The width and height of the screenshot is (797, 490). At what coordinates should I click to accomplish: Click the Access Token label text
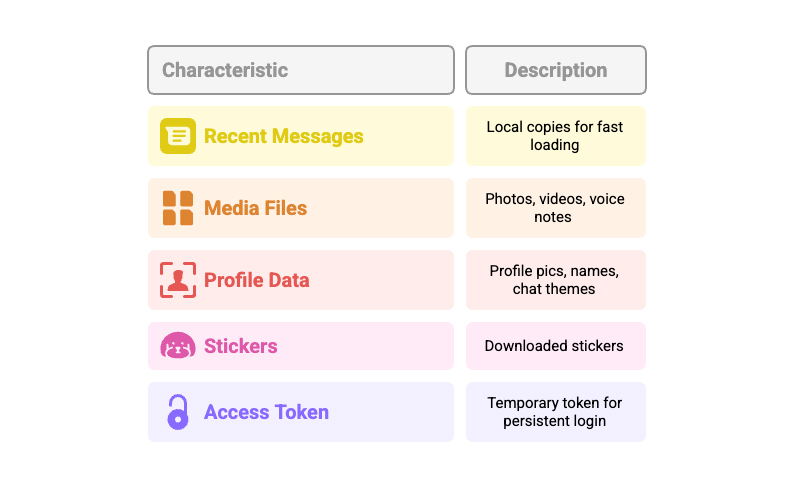click(266, 412)
